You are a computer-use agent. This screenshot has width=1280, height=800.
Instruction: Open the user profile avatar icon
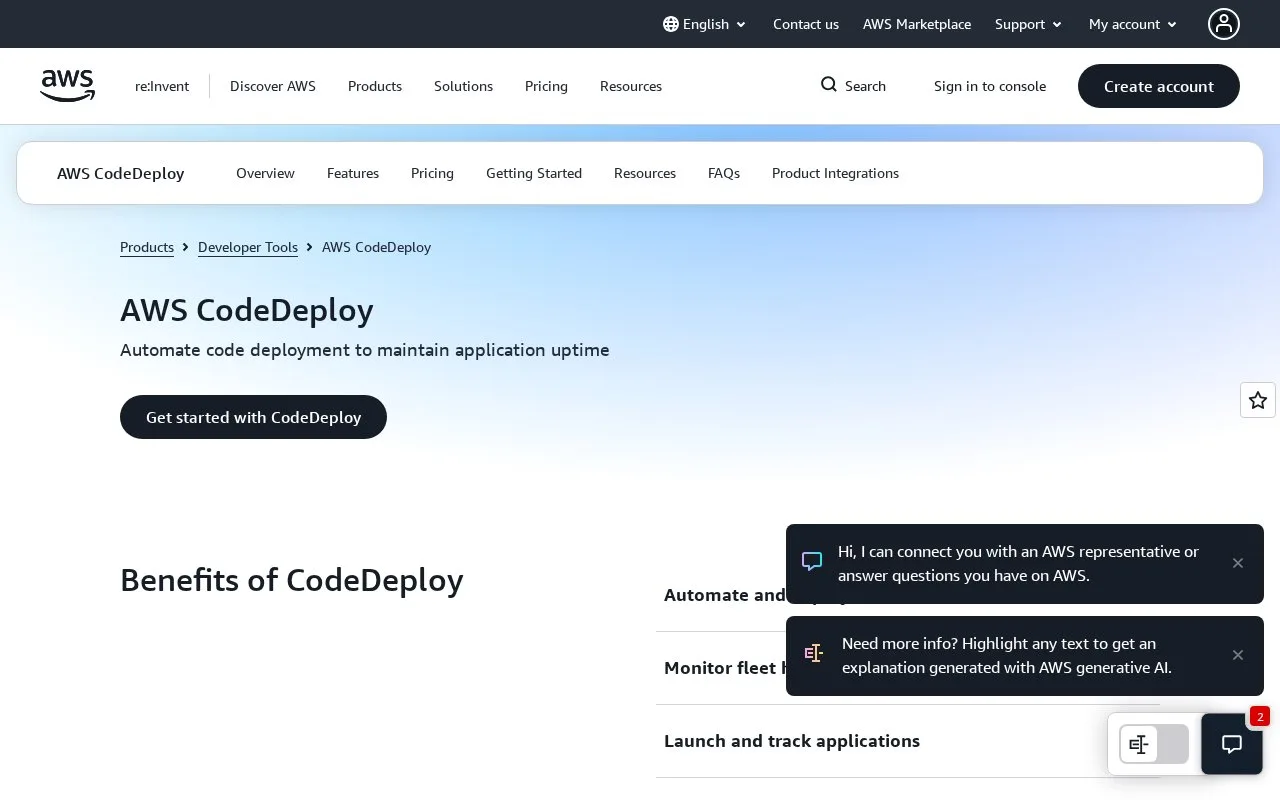[1224, 24]
